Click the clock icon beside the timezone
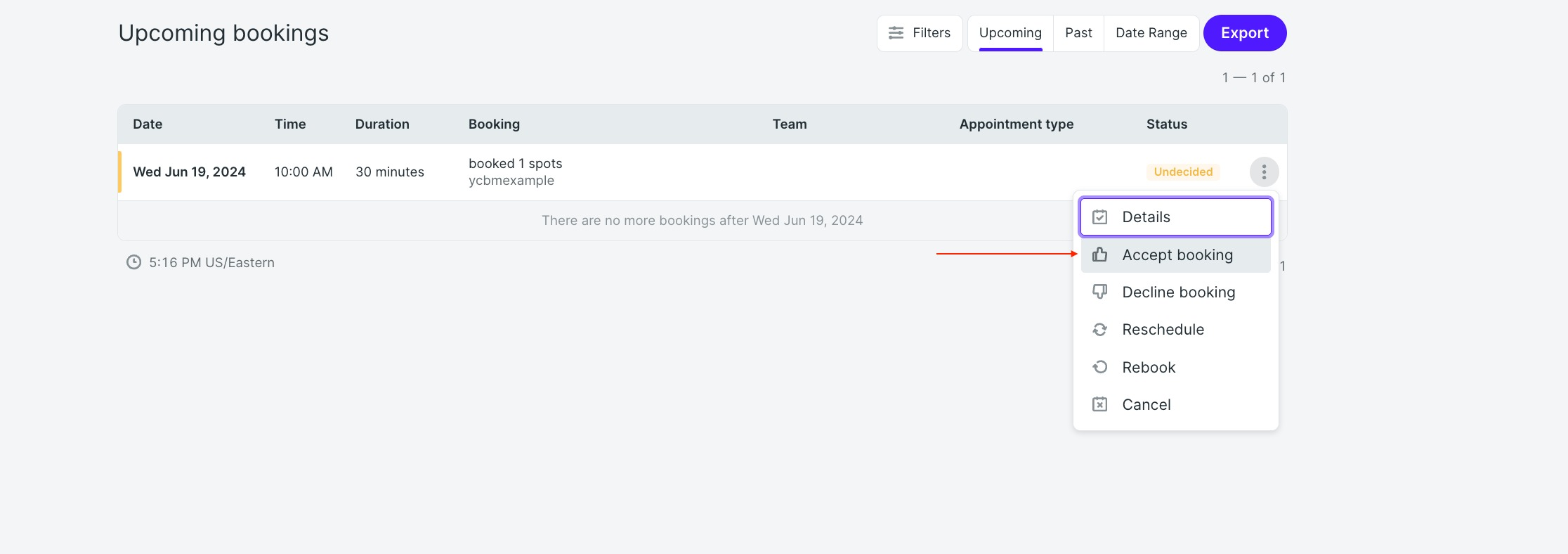Screen dimensions: 1568x554 point(133,262)
